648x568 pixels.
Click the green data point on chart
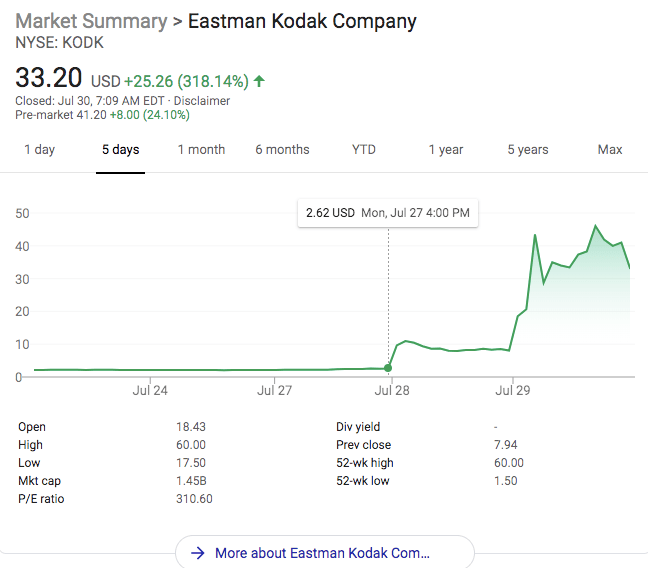[388, 368]
